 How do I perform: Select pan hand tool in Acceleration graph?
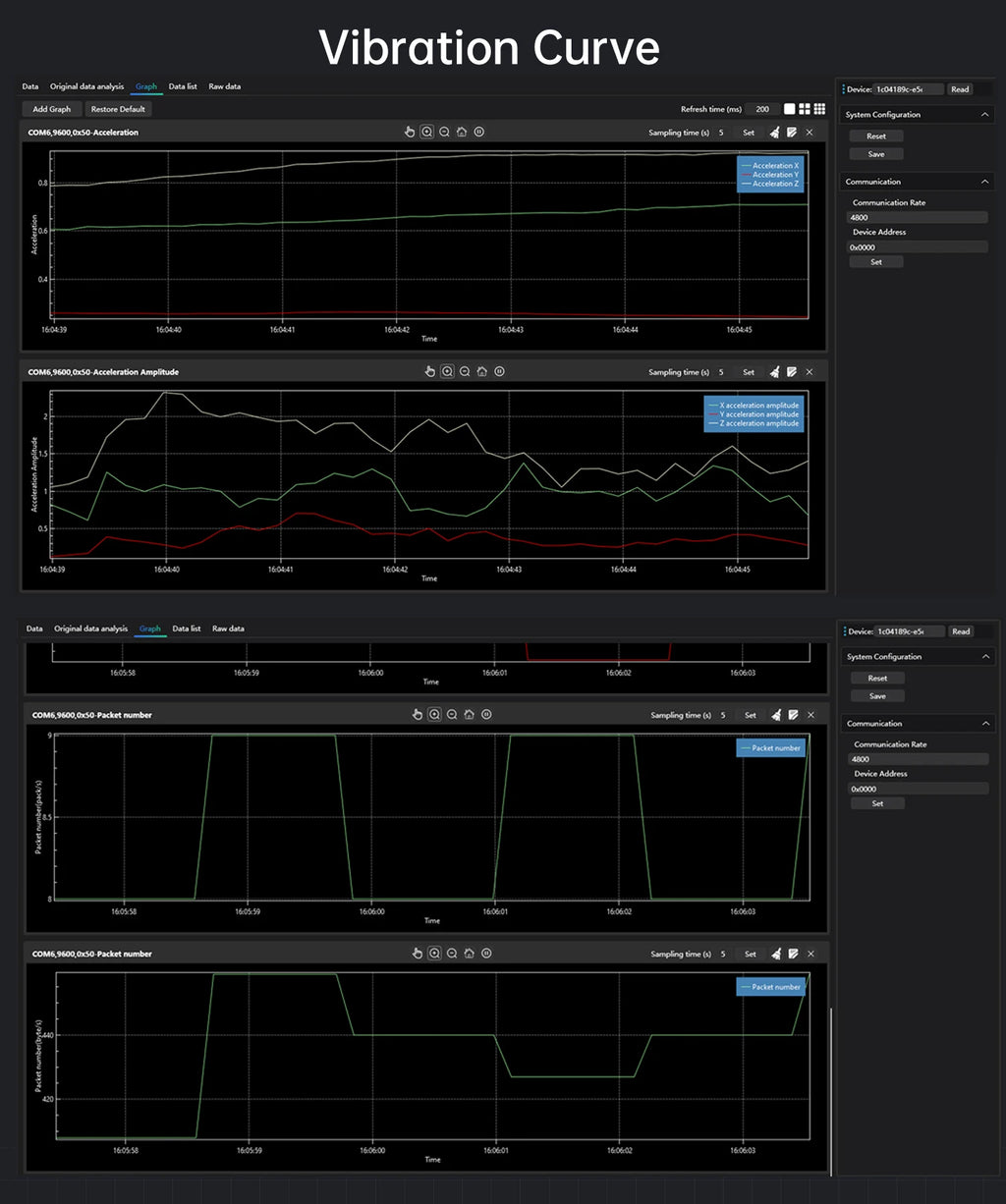[x=410, y=132]
